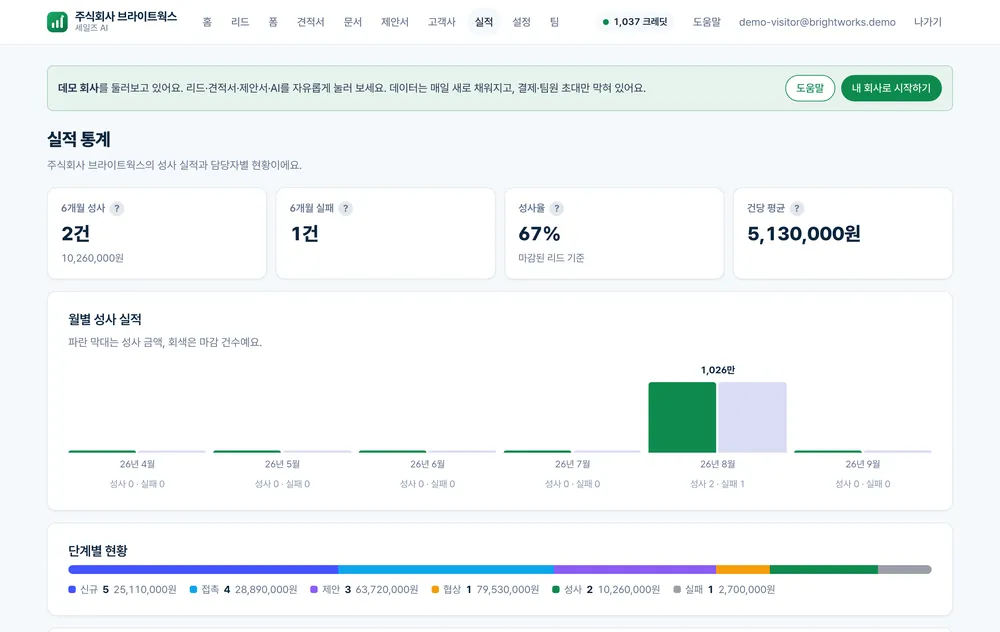Click the 67% success rate value
The height and width of the screenshot is (632, 1000).
coord(540,234)
